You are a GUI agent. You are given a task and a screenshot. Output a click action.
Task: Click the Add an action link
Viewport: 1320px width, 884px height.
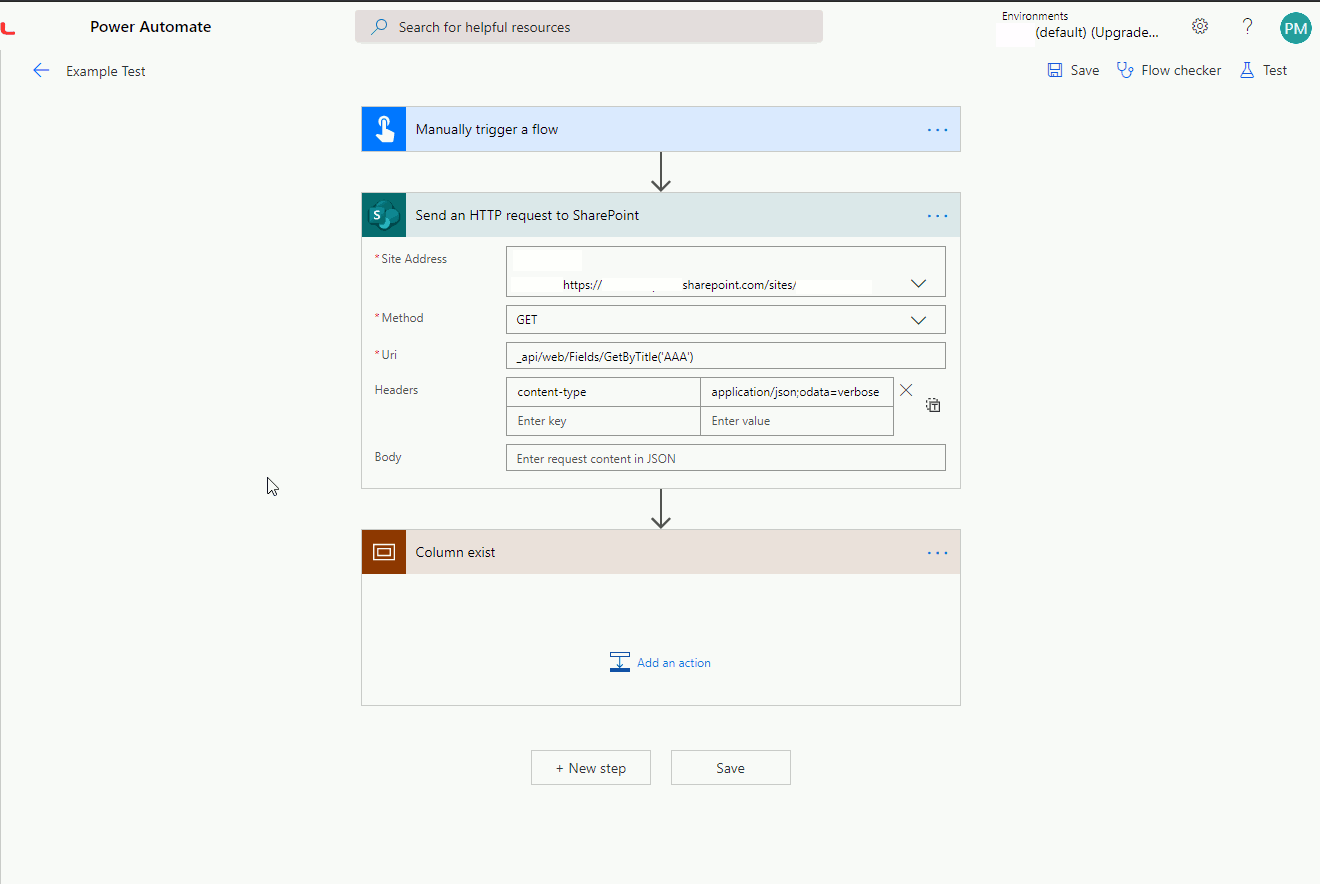(x=674, y=663)
